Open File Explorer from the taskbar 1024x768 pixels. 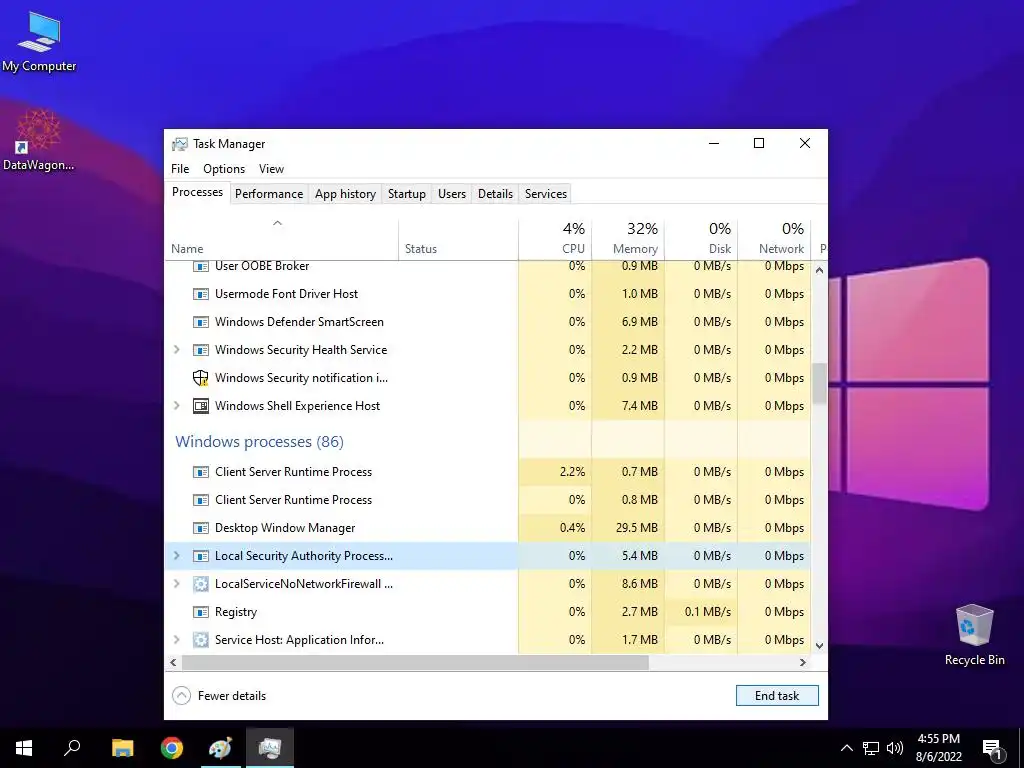[x=122, y=748]
